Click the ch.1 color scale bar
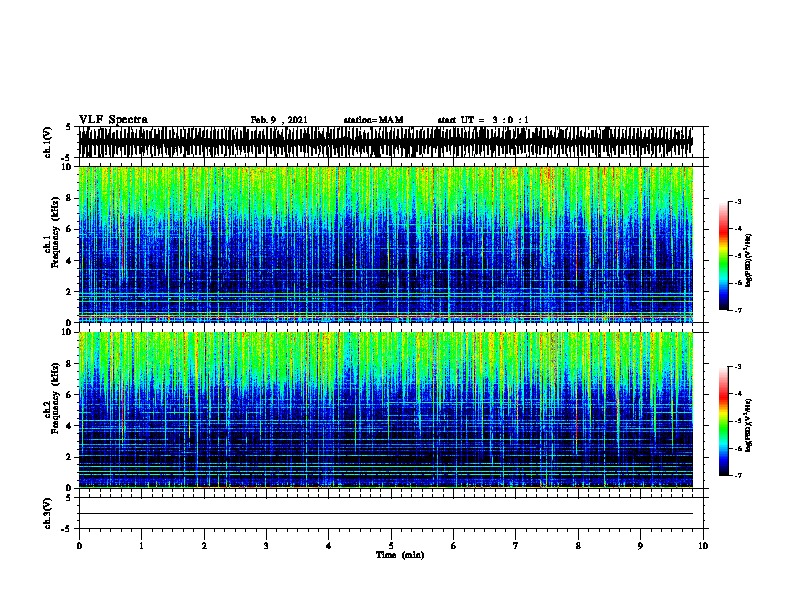The width and height of the screenshot is (792, 612). pos(724,256)
